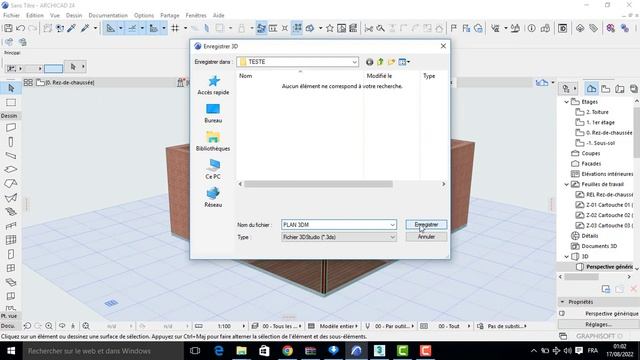
Task: Select the Marquee tool in toolbox
Action: (11, 102)
